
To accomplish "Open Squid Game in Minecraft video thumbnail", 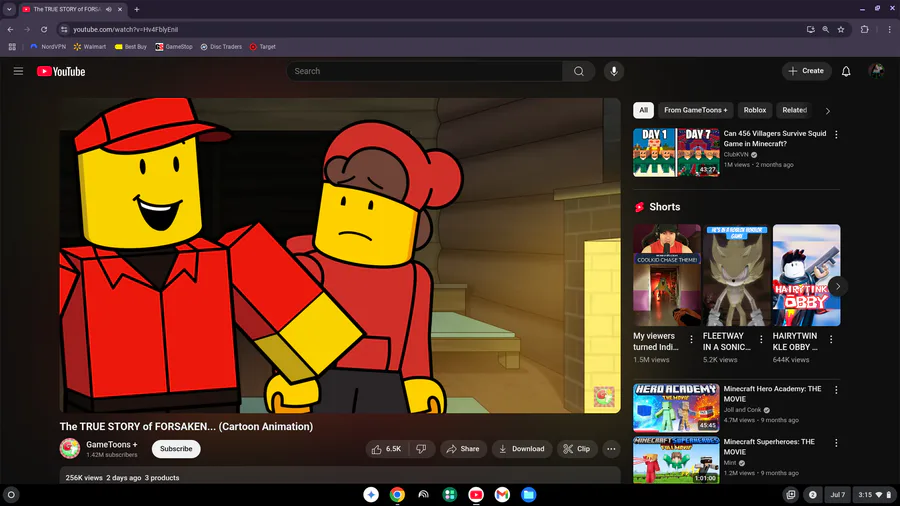I will 676,152.
